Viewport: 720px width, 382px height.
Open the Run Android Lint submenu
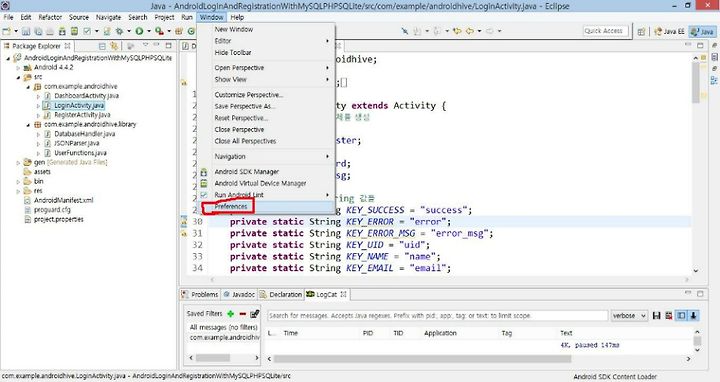pyautogui.click(x=239, y=195)
